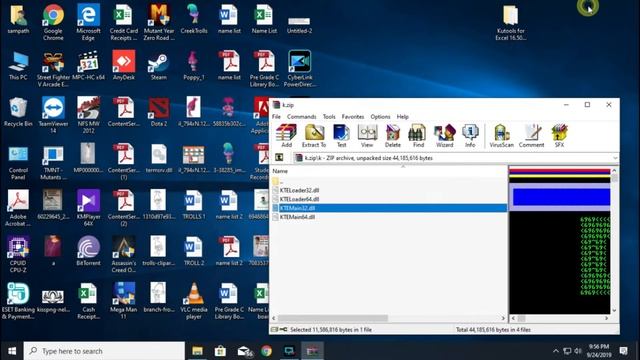Click the View file toolbar icon
This screenshot has width=640, height=360.
pos(367,136)
